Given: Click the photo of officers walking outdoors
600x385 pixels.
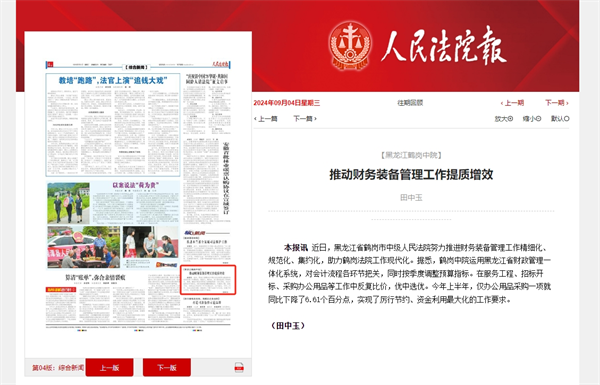Looking at the screenshot, I should tap(68, 203).
